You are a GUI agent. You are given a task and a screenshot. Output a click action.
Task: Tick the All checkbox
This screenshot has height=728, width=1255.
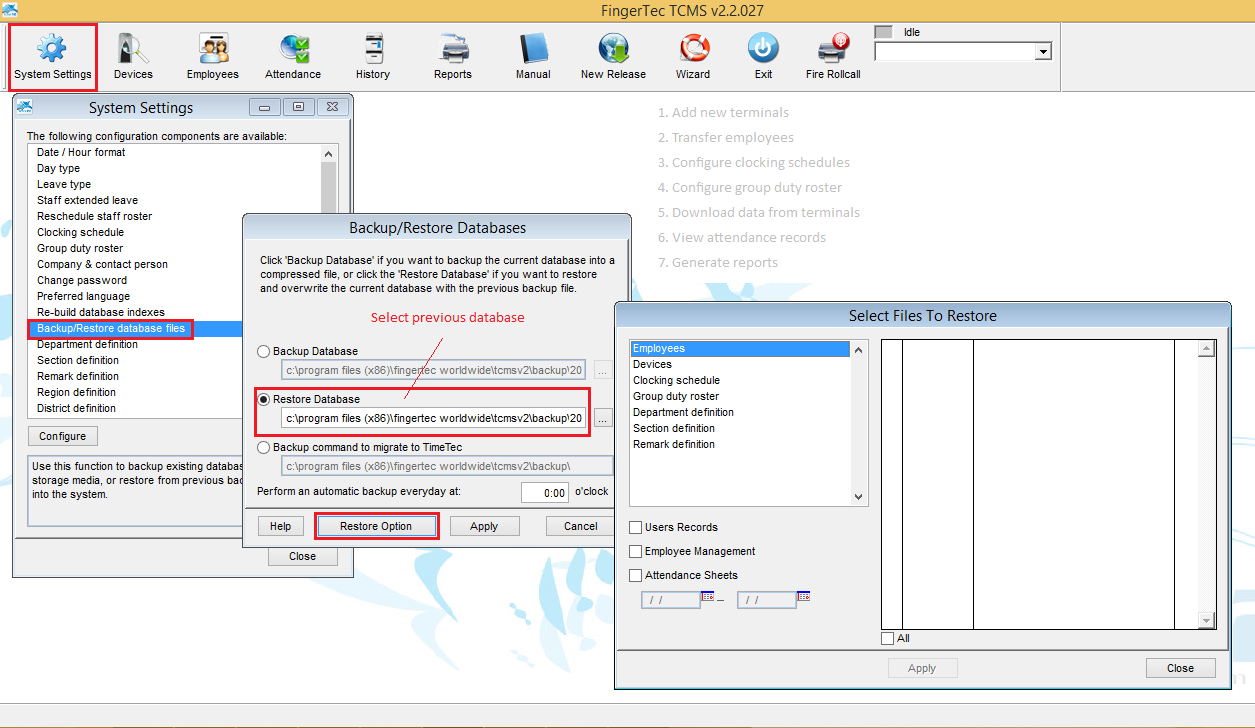pos(888,638)
